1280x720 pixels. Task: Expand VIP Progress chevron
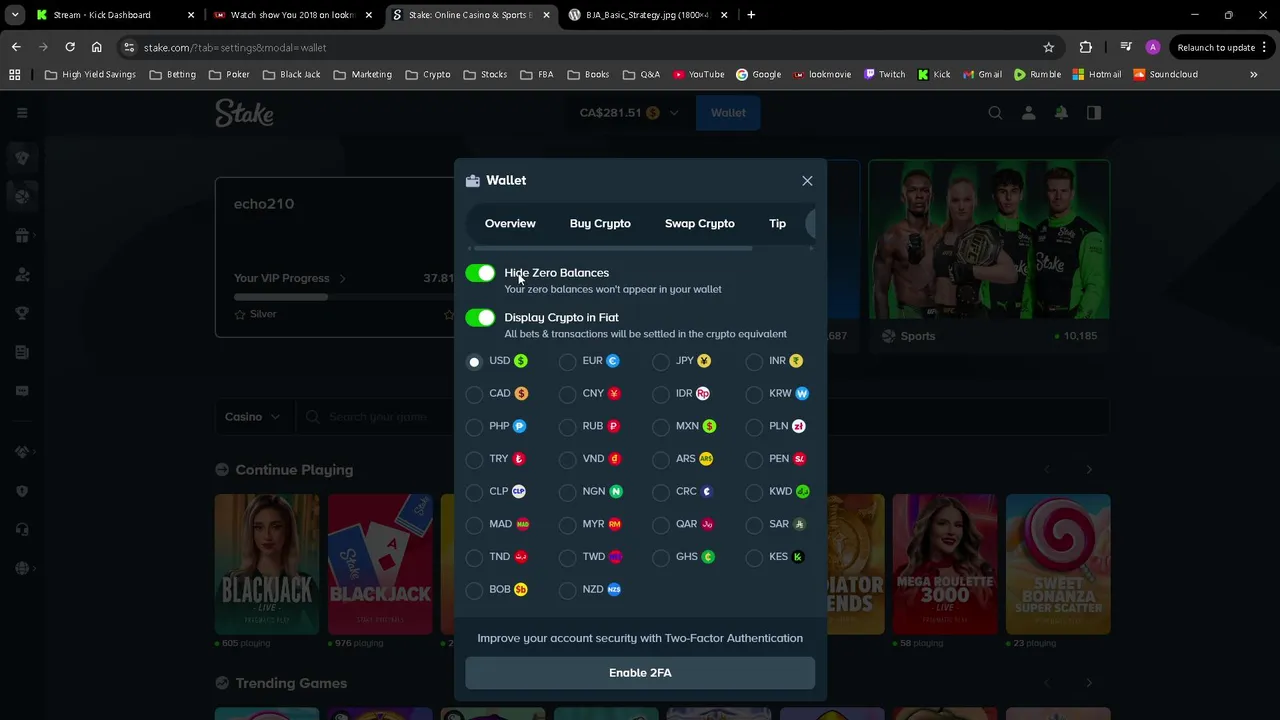click(343, 279)
